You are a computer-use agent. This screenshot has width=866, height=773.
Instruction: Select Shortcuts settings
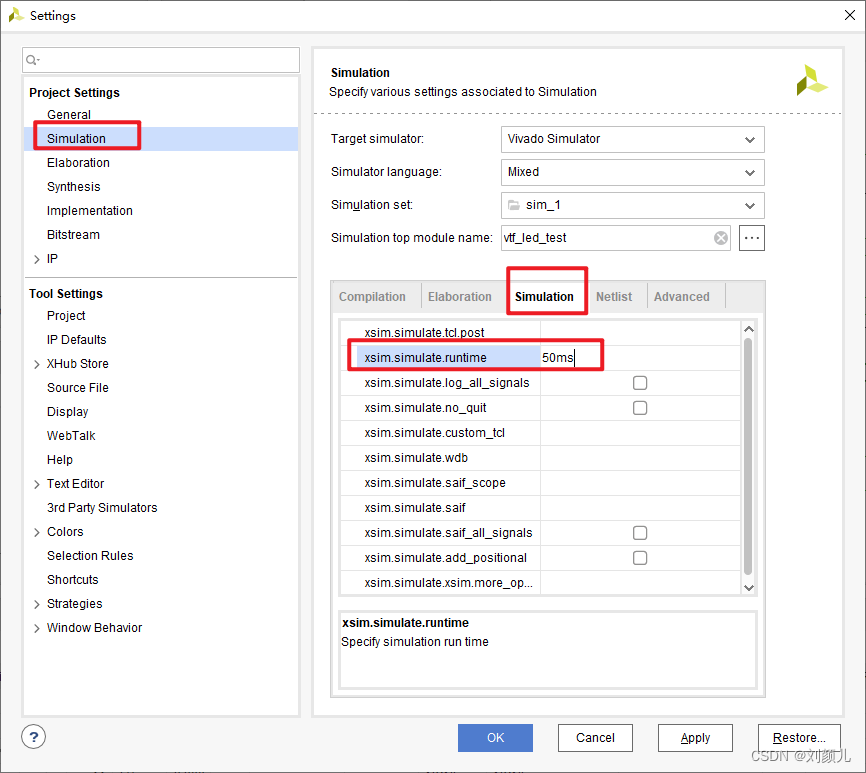(72, 580)
